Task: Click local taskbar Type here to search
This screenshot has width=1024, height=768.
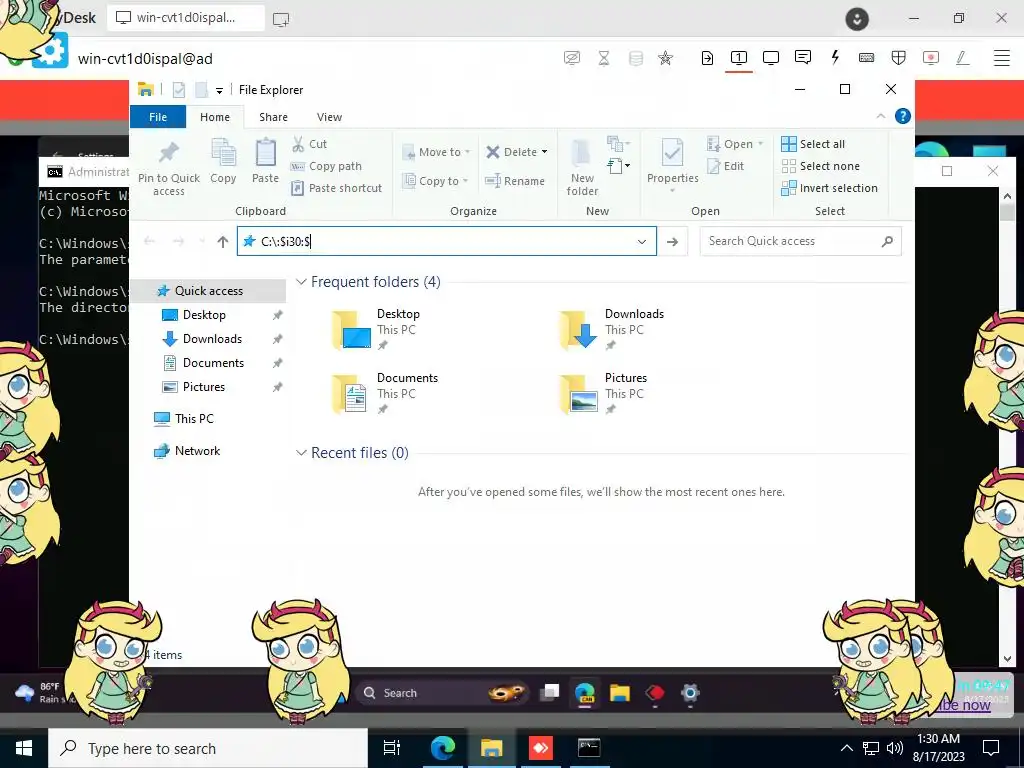Action: coord(208,748)
